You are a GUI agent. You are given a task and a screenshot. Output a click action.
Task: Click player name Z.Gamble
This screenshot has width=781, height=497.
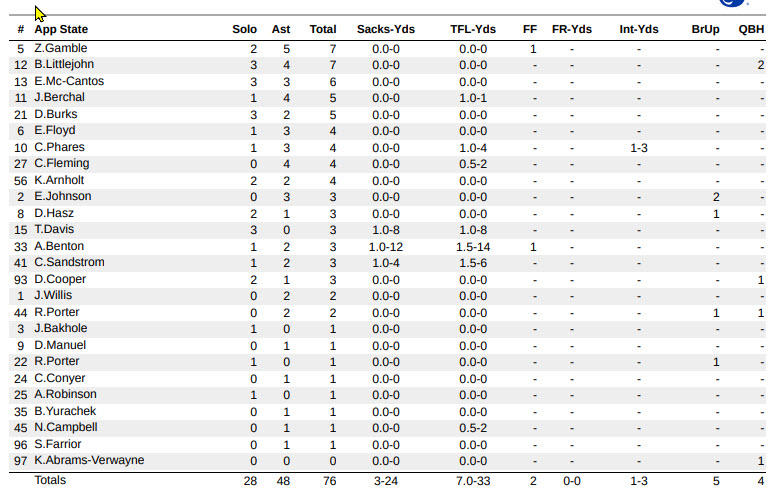tap(60, 48)
